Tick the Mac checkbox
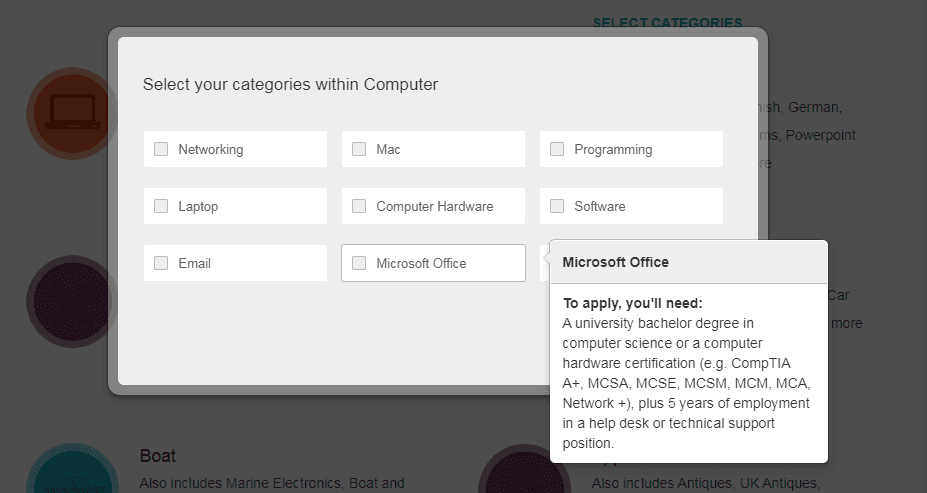Screen dimensions: 927x493 tap(359, 149)
